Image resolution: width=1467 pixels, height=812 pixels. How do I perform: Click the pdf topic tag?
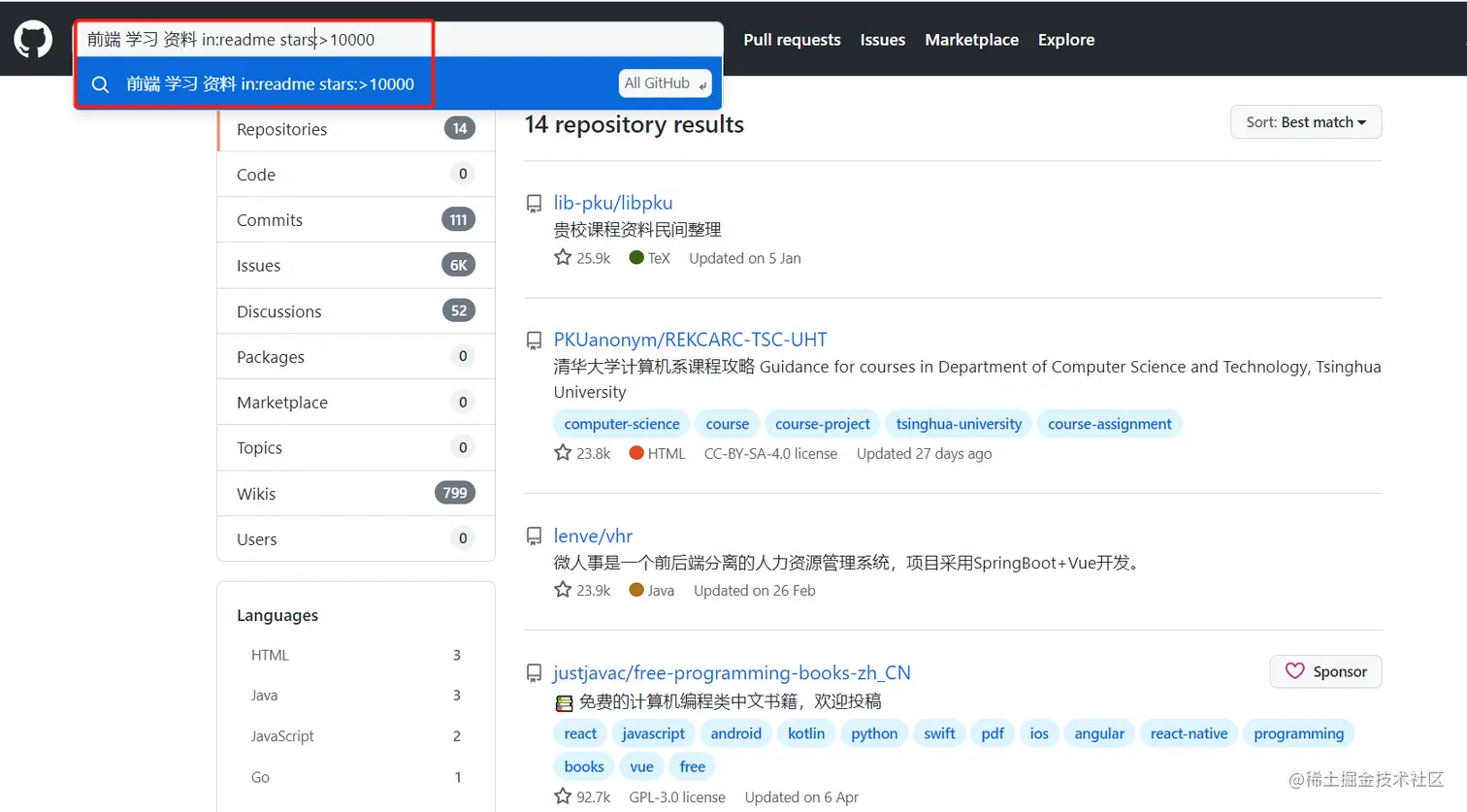(993, 733)
